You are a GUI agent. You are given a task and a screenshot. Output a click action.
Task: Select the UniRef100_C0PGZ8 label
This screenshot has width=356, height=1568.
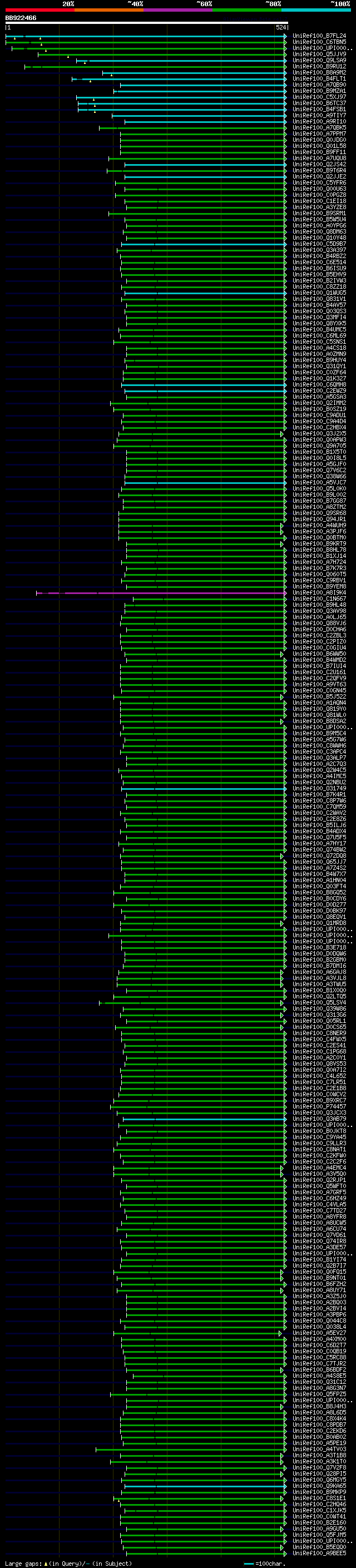[319, 195]
